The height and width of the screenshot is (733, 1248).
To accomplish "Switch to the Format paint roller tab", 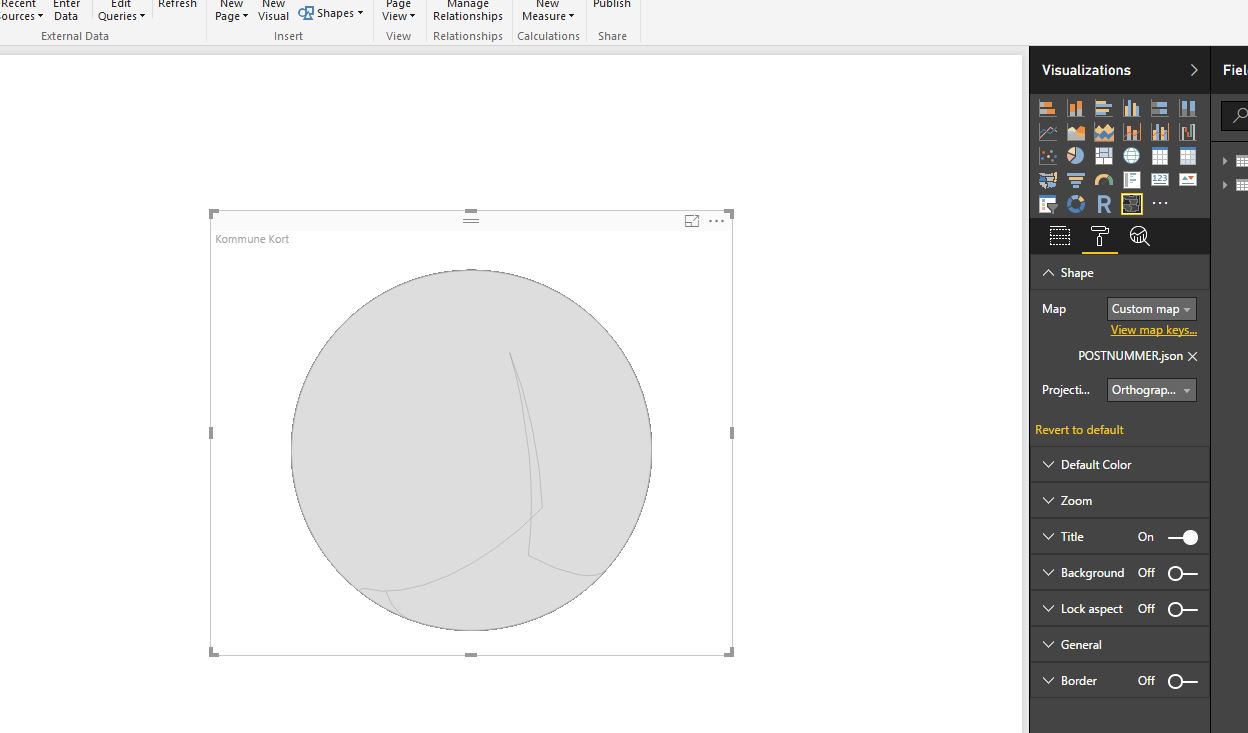I will (1099, 236).
